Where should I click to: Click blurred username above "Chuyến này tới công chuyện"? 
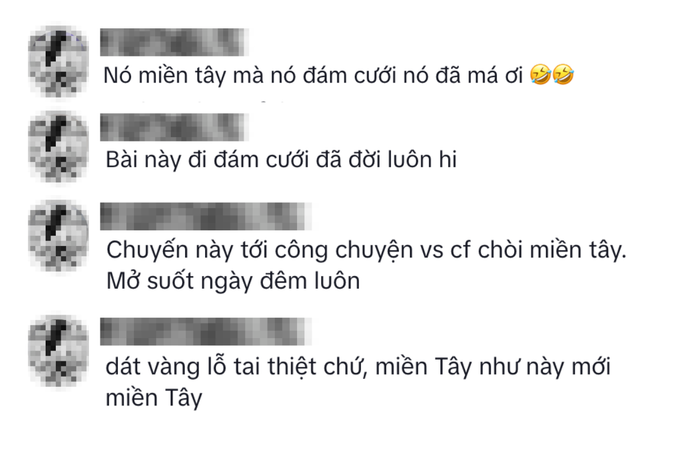205,216
